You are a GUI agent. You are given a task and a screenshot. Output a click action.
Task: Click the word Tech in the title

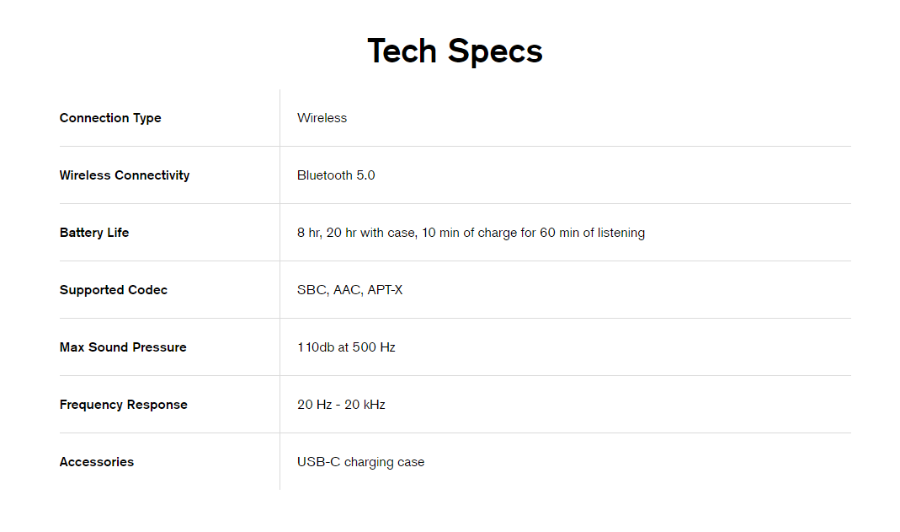[x=402, y=51]
